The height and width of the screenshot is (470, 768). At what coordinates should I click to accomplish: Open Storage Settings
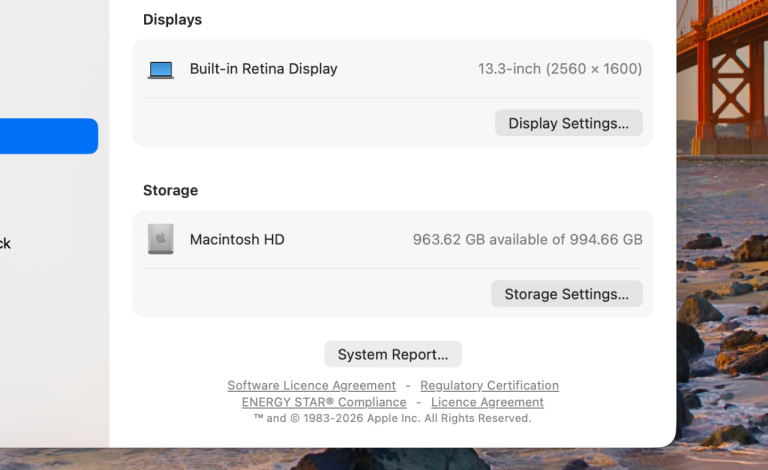click(567, 294)
